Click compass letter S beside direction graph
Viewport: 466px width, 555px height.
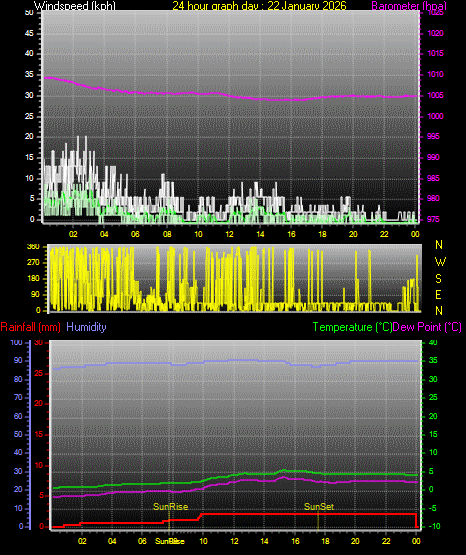pos(438,279)
